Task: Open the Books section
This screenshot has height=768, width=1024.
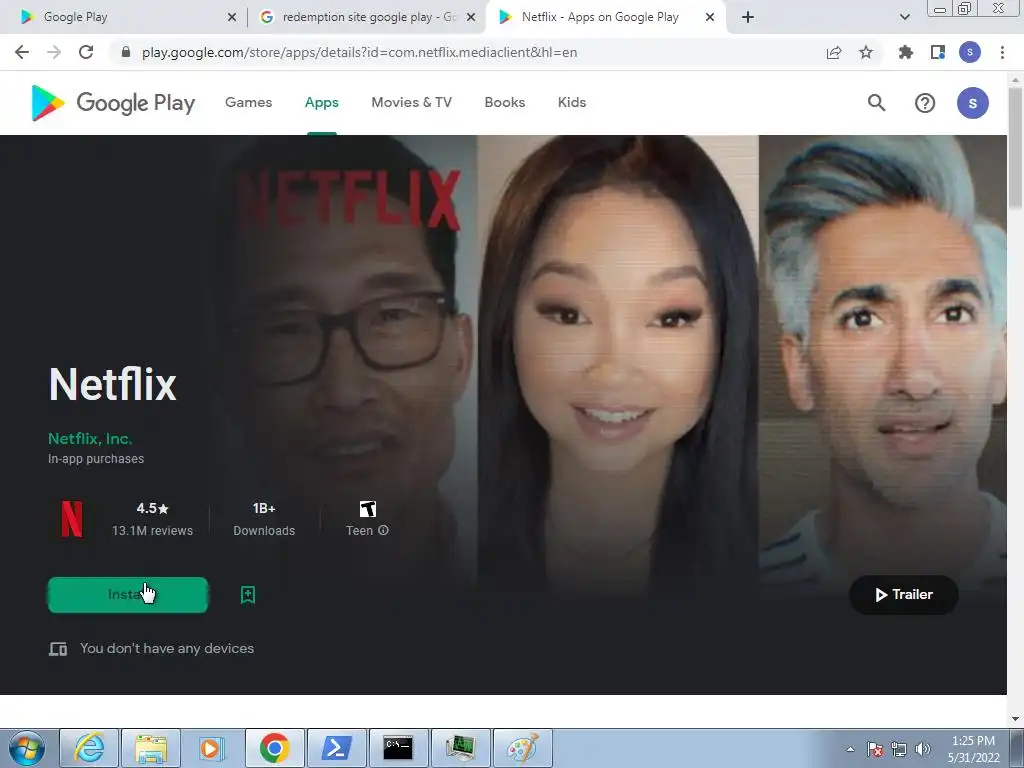Action: click(505, 103)
